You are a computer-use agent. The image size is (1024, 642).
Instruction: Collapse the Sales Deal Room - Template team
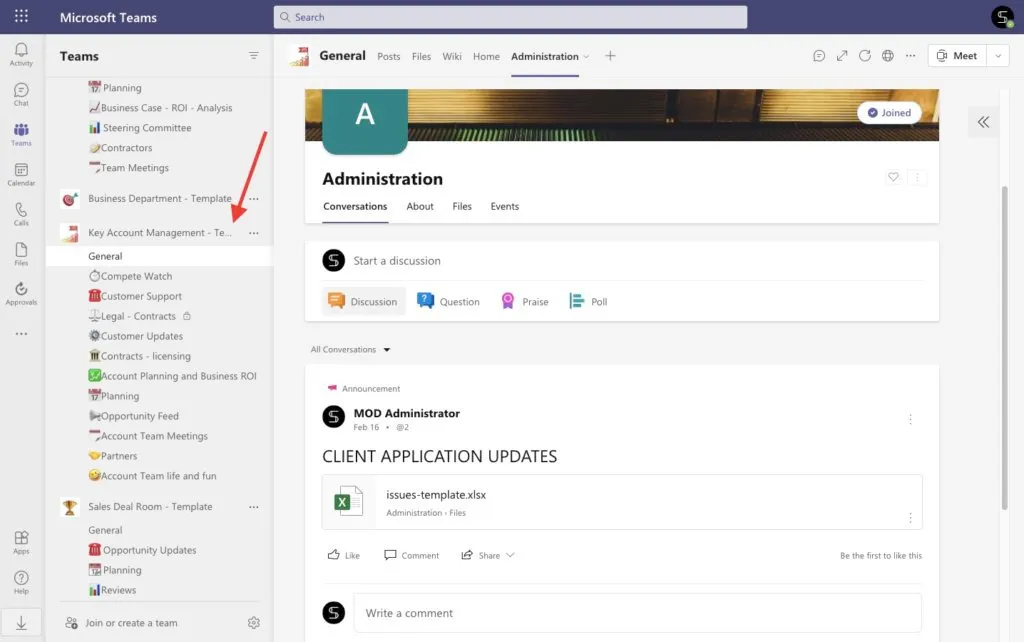click(x=150, y=507)
